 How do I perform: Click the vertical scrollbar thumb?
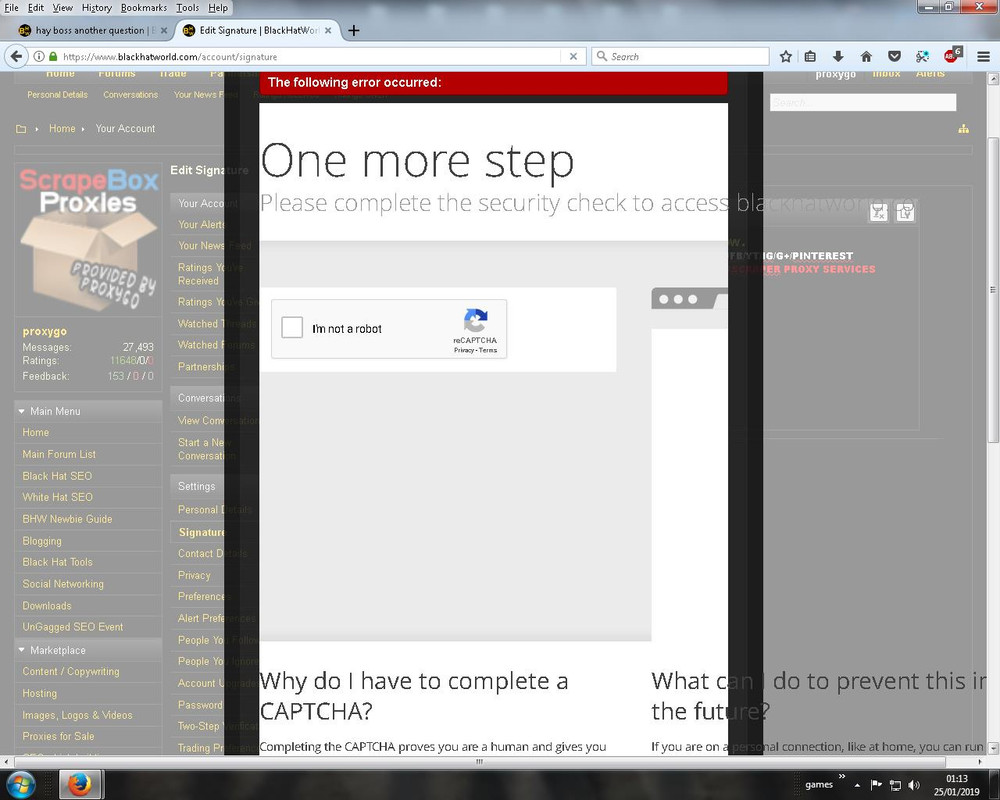point(993,289)
